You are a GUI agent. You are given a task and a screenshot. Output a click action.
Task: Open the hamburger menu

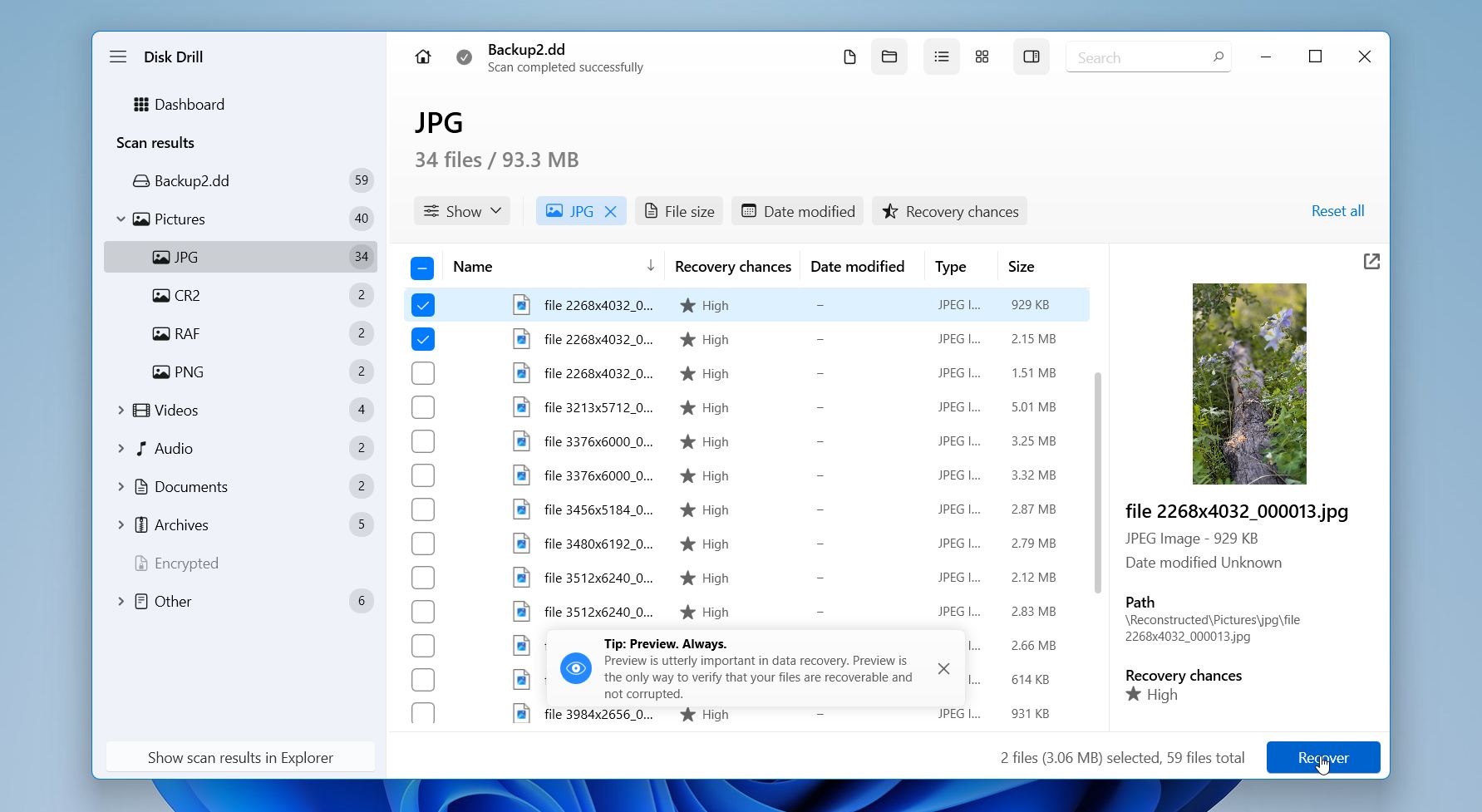point(118,57)
